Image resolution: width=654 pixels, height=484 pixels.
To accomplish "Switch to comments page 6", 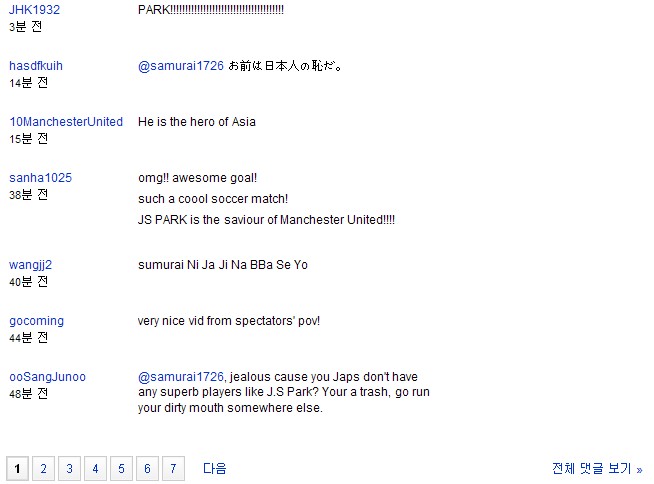I will 147,469.
